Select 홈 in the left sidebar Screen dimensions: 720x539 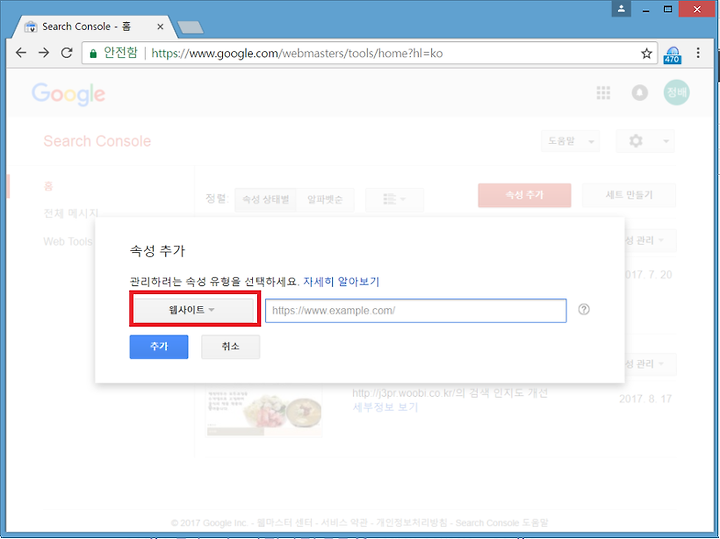48,186
